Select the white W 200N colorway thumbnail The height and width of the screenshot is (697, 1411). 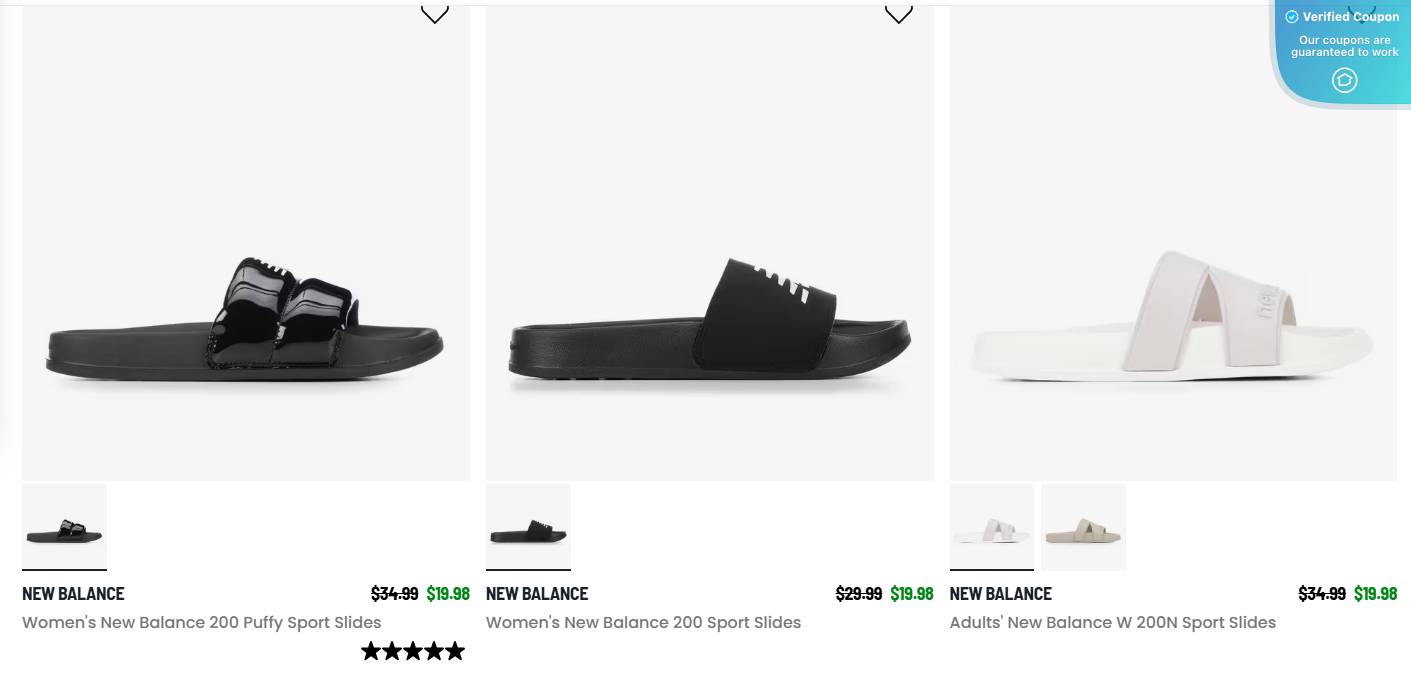(991, 527)
